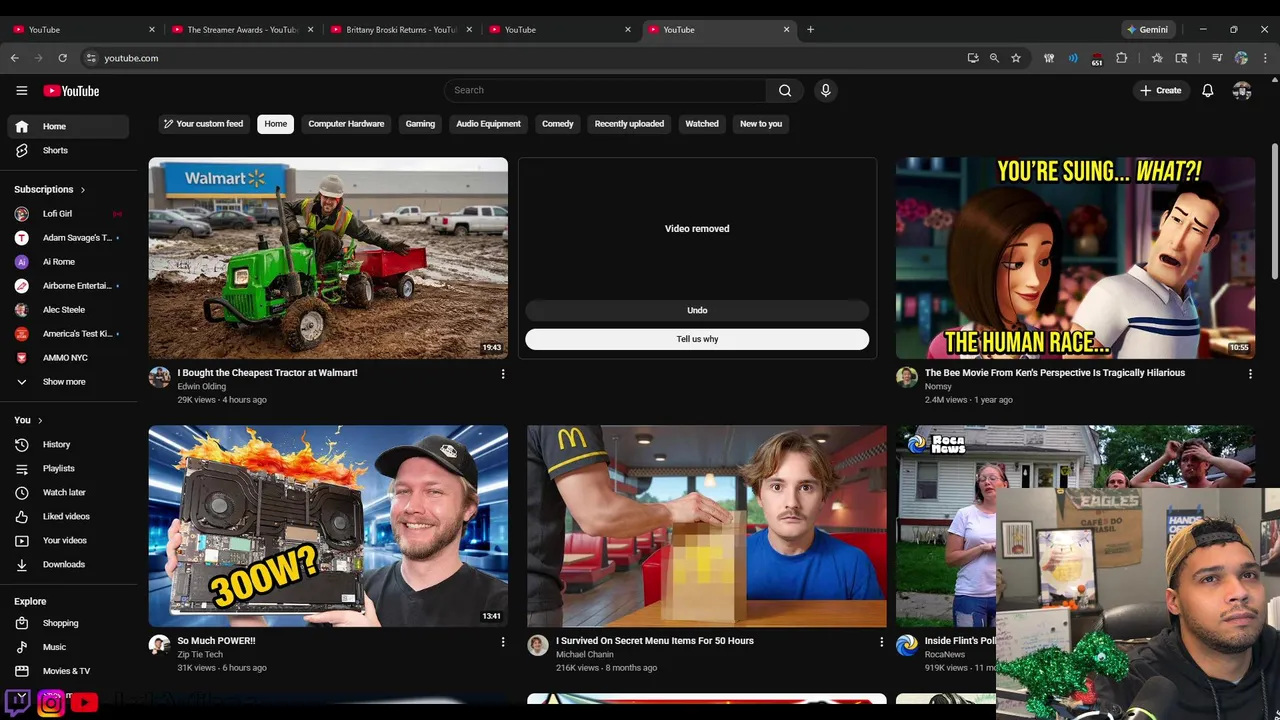The height and width of the screenshot is (720, 1280).
Task: Open the notifications bell
Action: [1208, 90]
